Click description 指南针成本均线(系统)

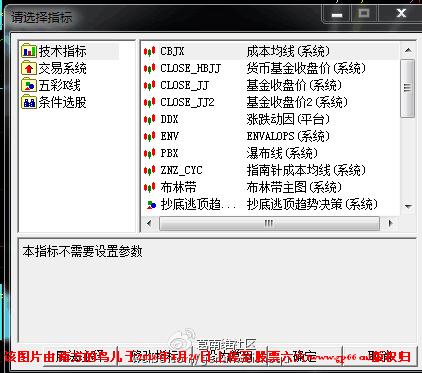coord(306,170)
